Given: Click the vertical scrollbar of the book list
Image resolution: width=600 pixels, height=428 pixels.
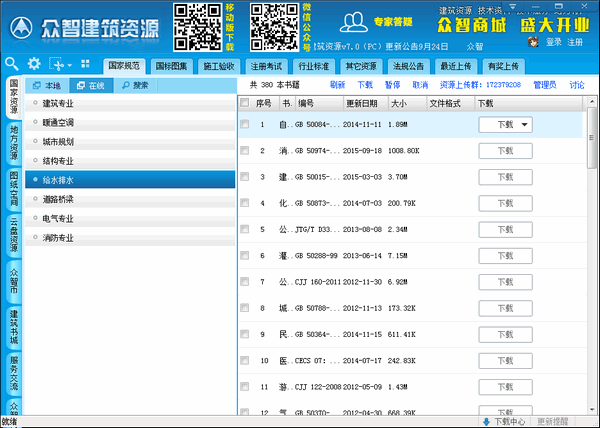Looking at the screenshot, I should 590,250.
